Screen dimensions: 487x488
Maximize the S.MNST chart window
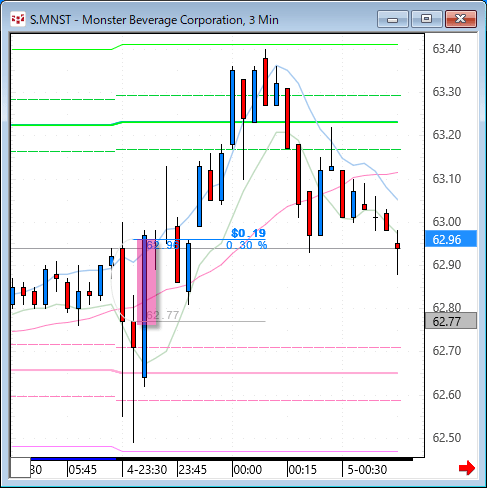427,19
